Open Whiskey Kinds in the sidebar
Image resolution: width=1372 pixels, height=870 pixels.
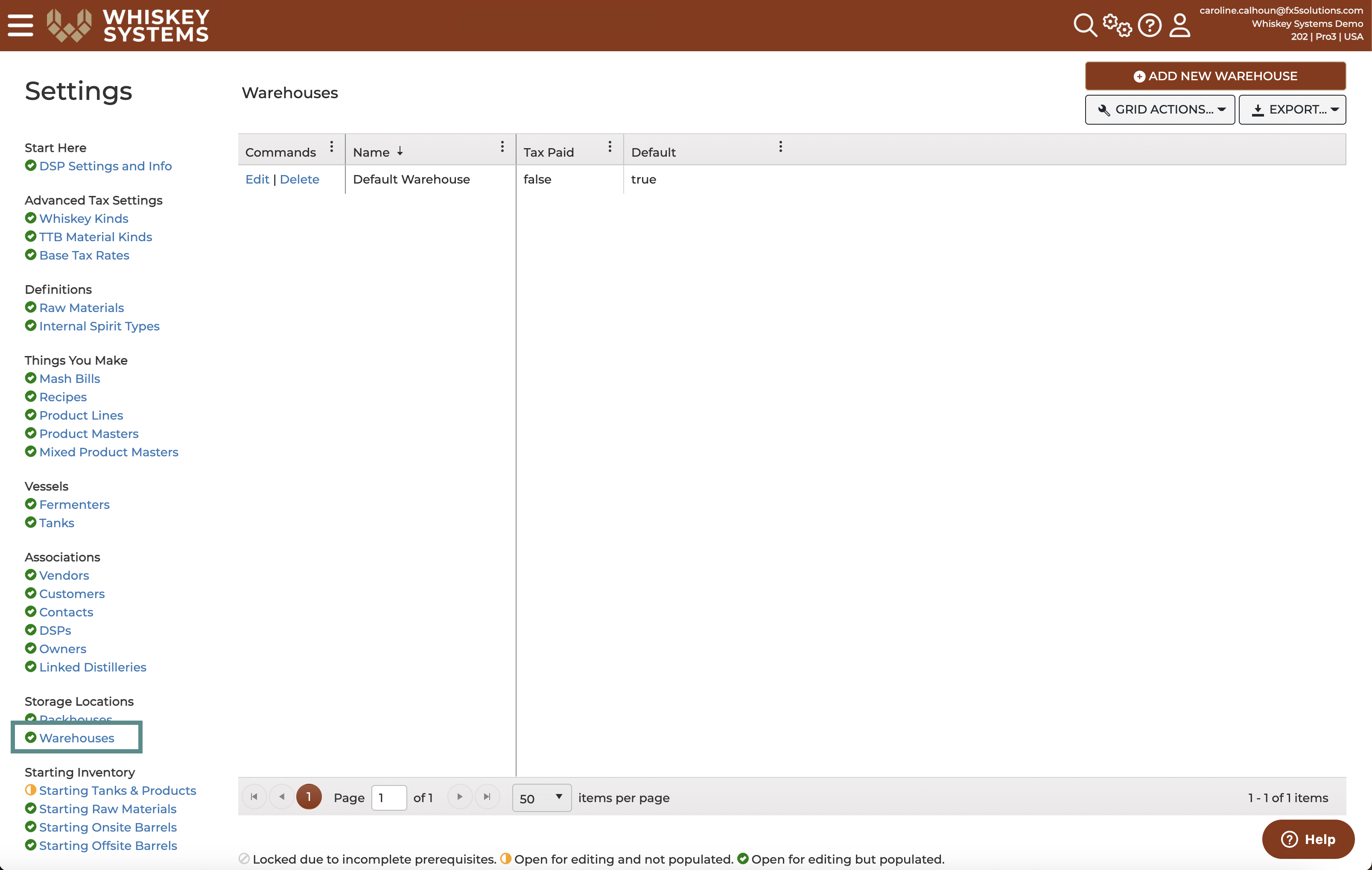84,218
